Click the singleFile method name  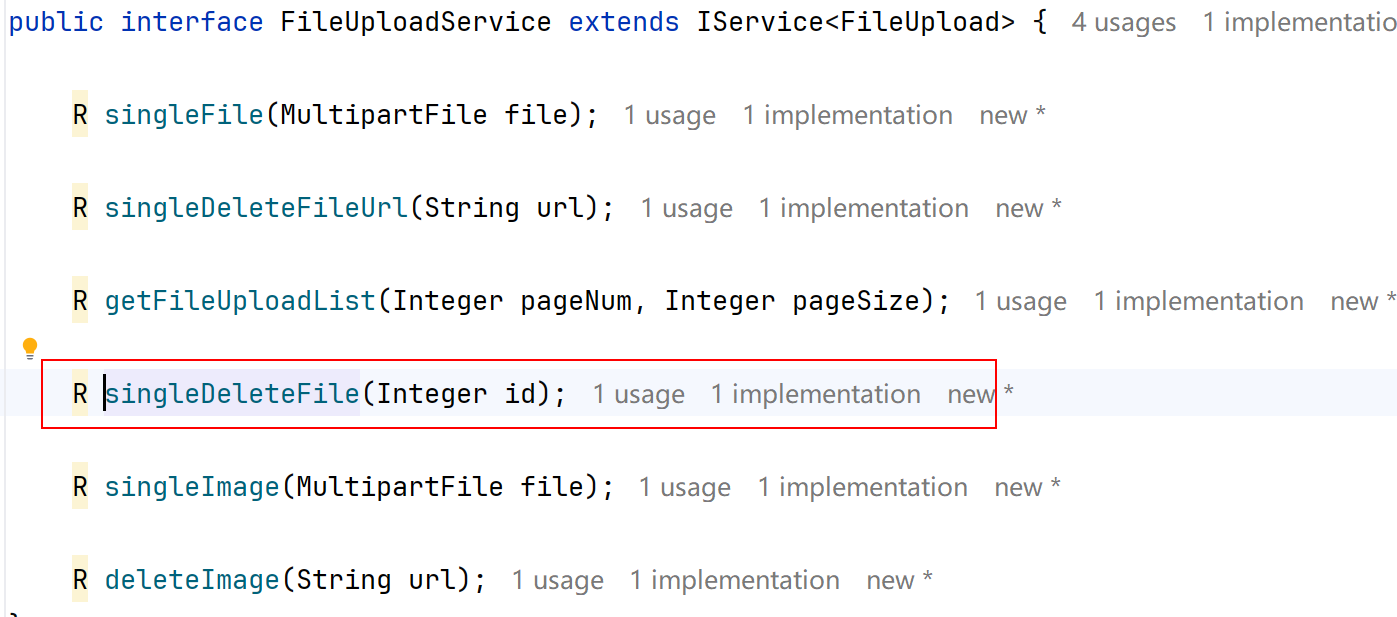(x=184, y=115)
